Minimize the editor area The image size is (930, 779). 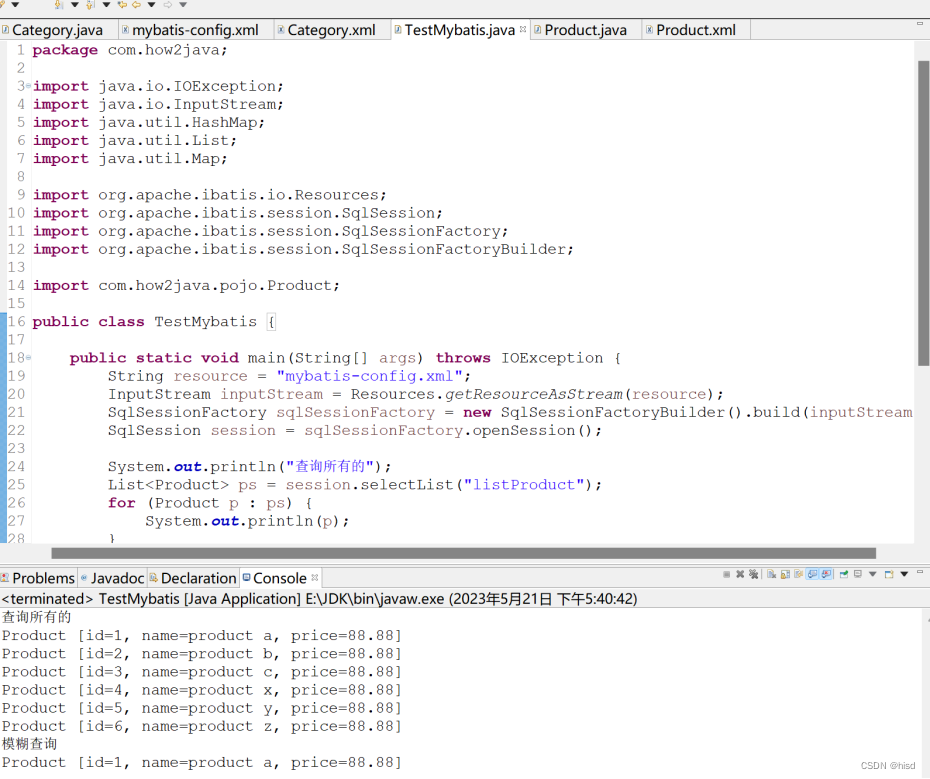click(920, 24)
